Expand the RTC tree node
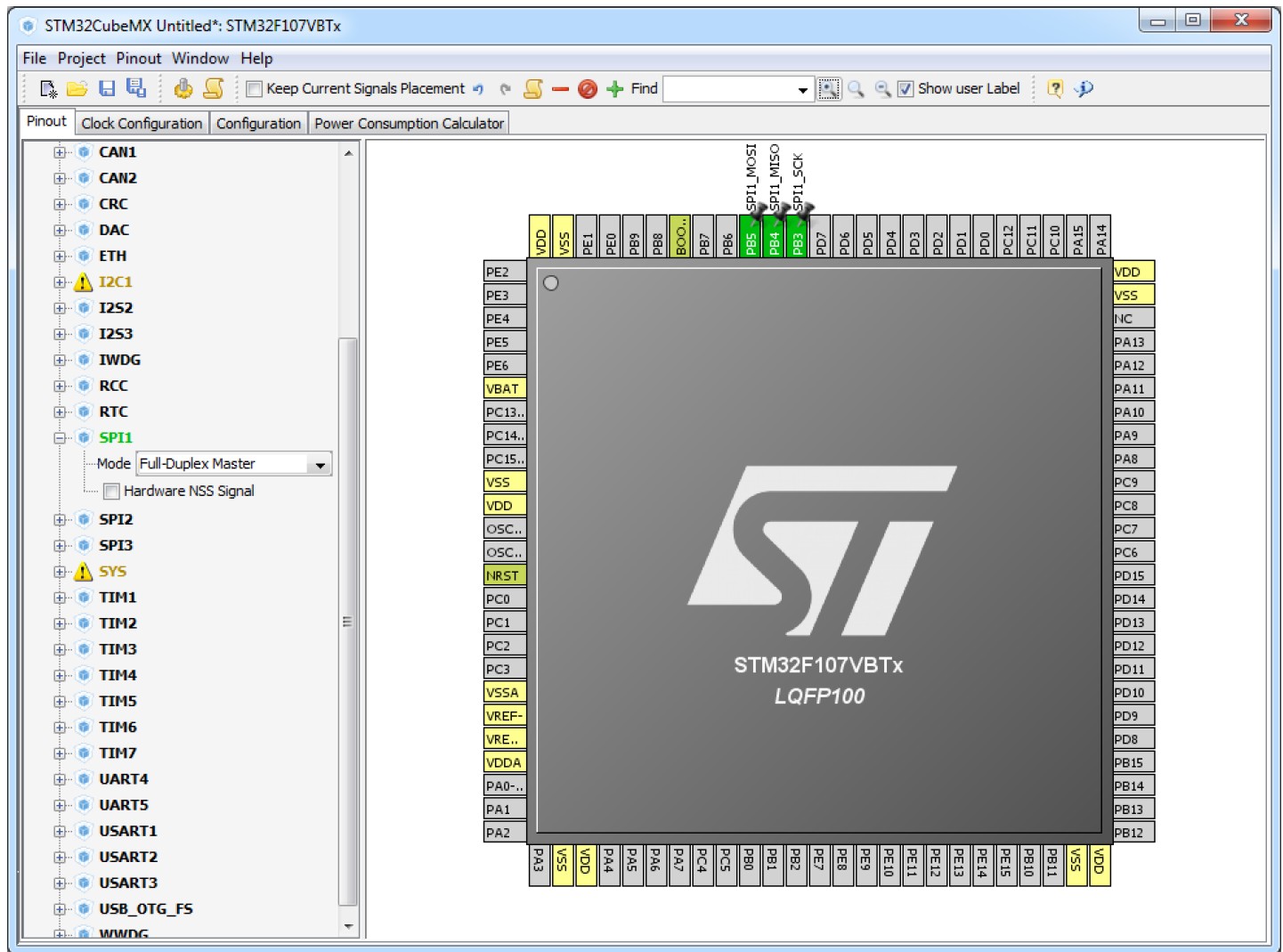Image resolution: width=1283 pixels, height=952 pixels. click(60, 412)
